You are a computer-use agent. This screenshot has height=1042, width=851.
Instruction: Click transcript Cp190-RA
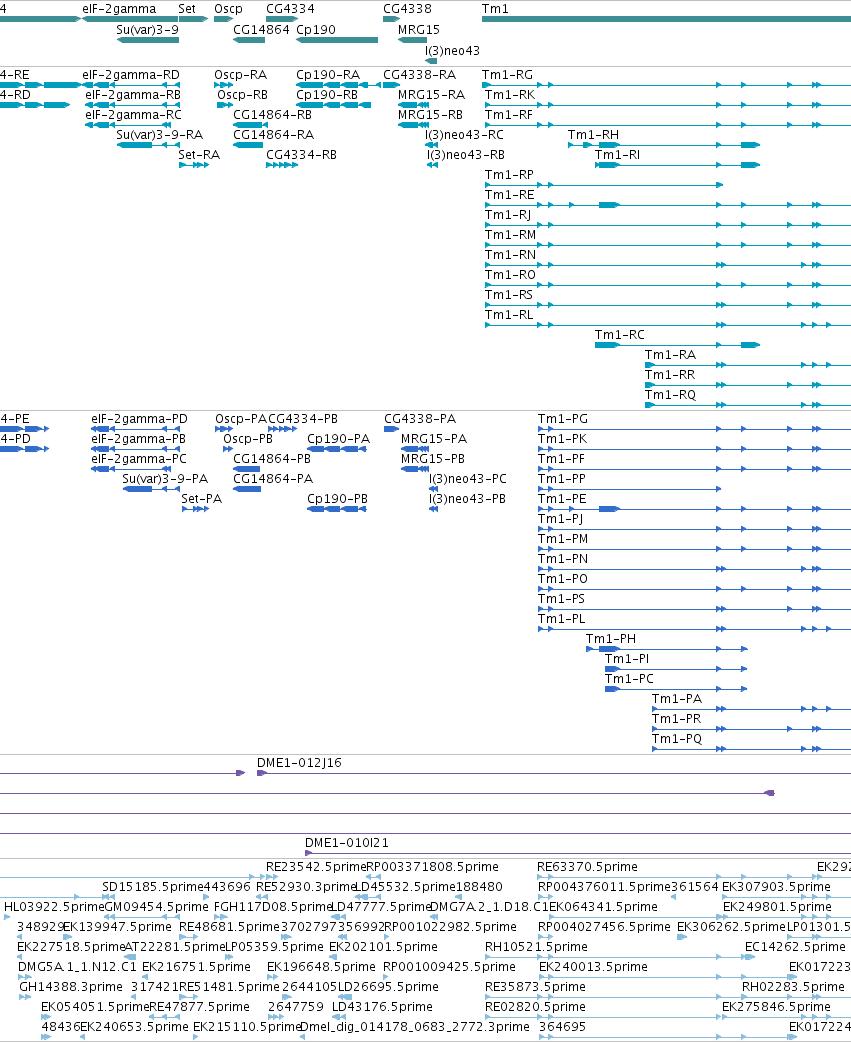(338, 85)
